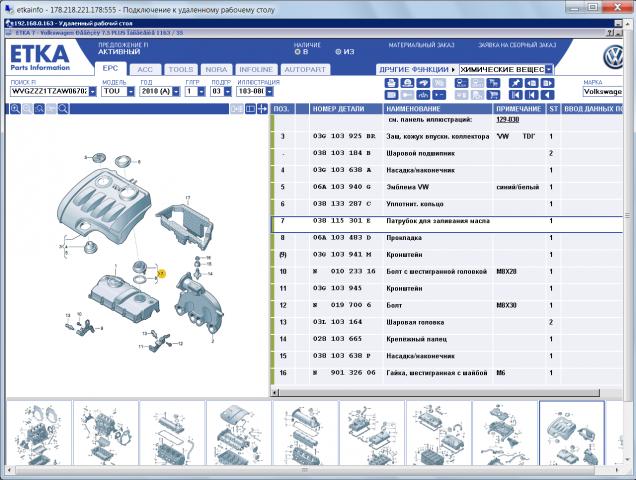The height and width of the screenshot is (480, 636).
Task: Click the third magnifier icon above the diagram
Action: click(x=39, y=109)
